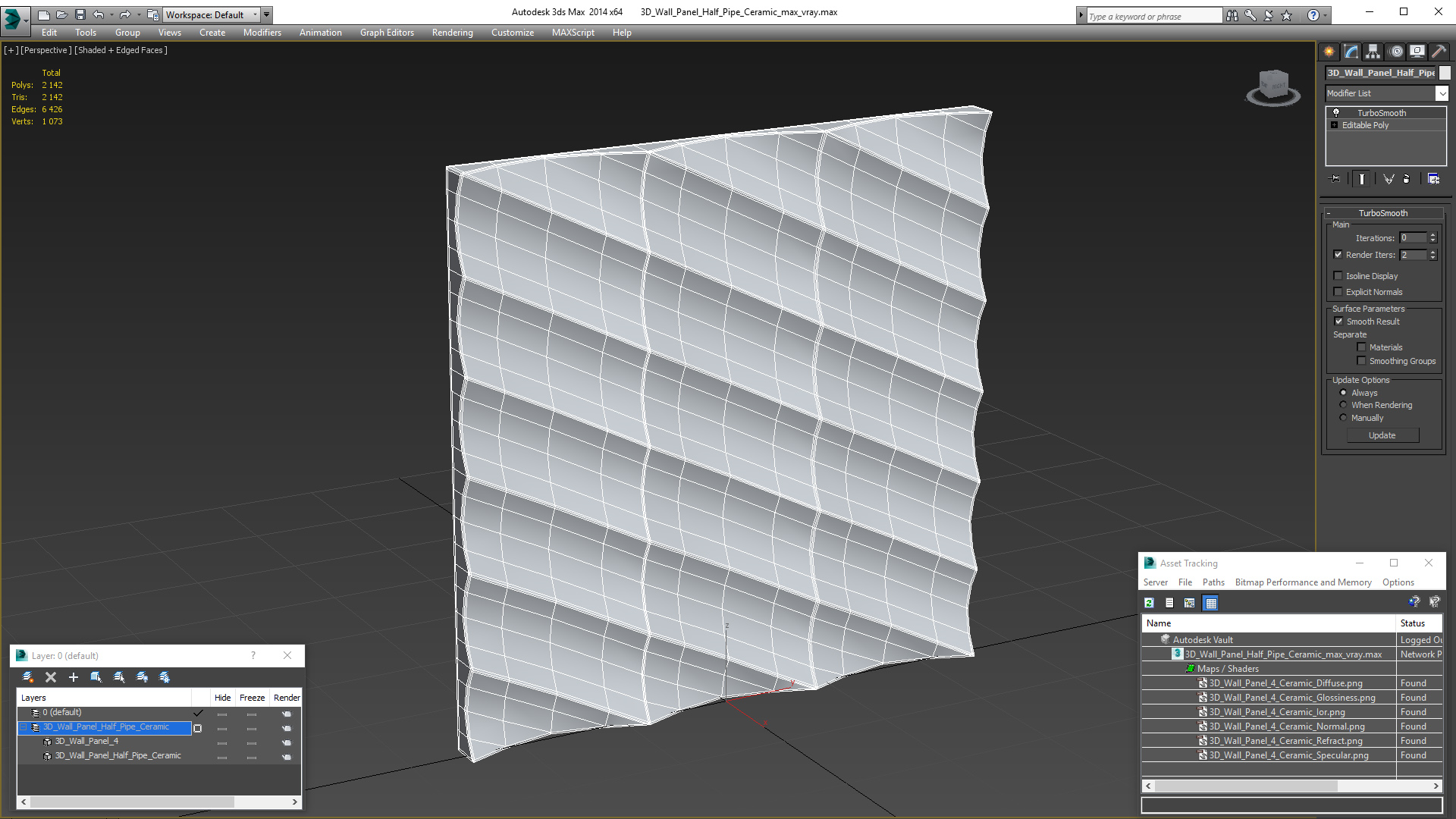The height and width of the screenshot is (819, 1456).
Task: Open the Utilities hammer tab
Action: point(1439,52)
